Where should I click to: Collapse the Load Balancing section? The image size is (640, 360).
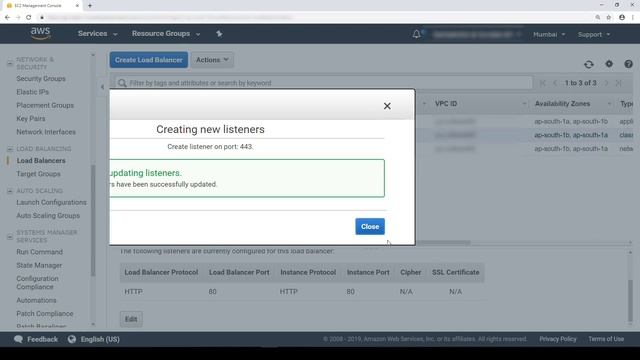click(10, 149)
